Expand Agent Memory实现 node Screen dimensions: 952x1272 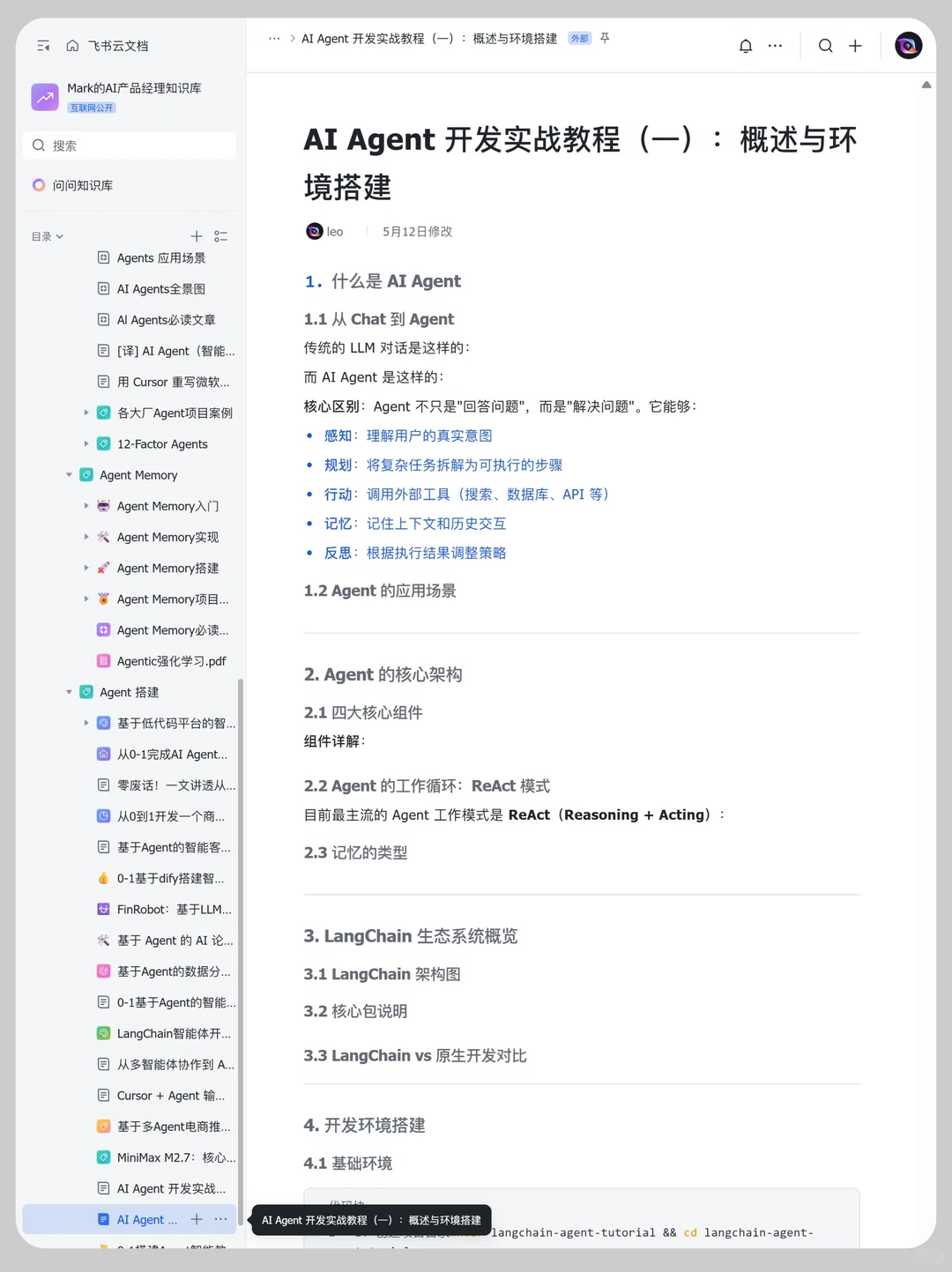[86, 537]
